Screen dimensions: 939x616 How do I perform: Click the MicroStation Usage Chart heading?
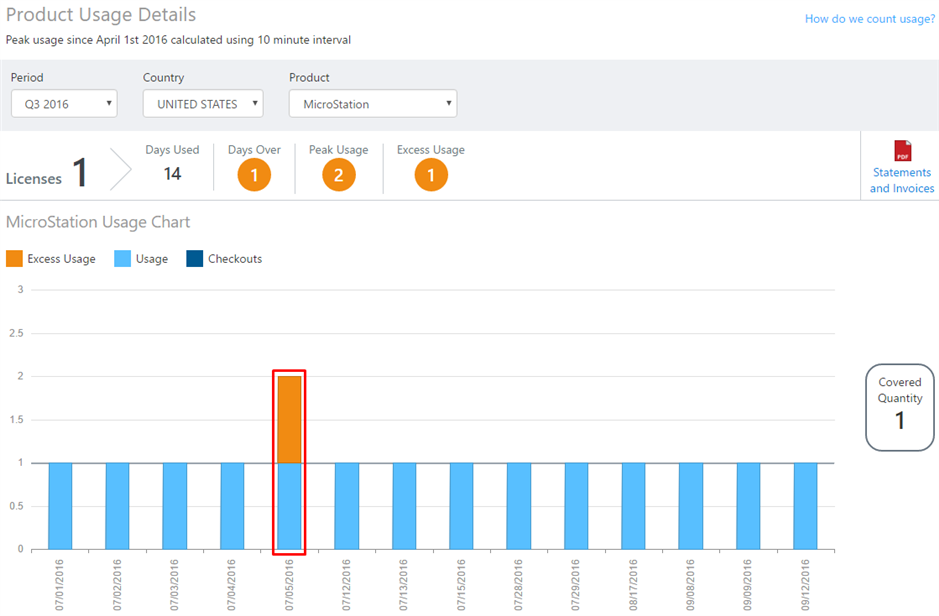coord(98,222)
